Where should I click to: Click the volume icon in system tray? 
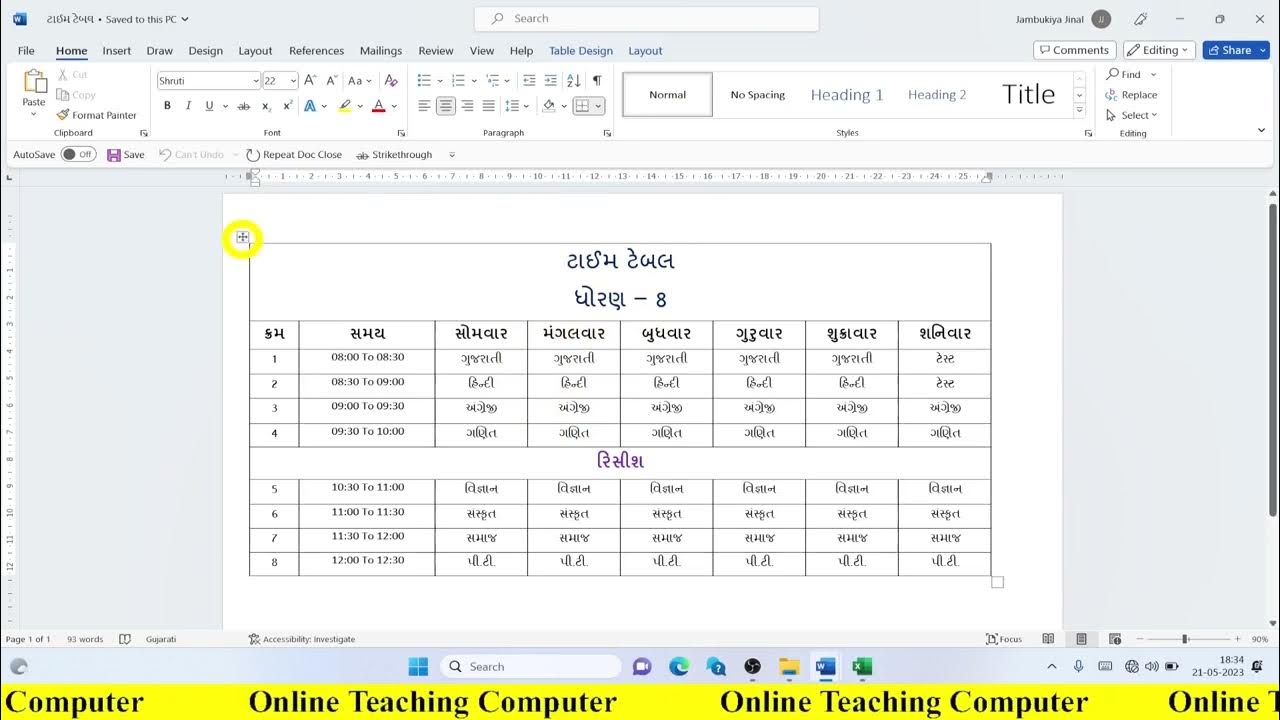click(x=1151, y=666)
